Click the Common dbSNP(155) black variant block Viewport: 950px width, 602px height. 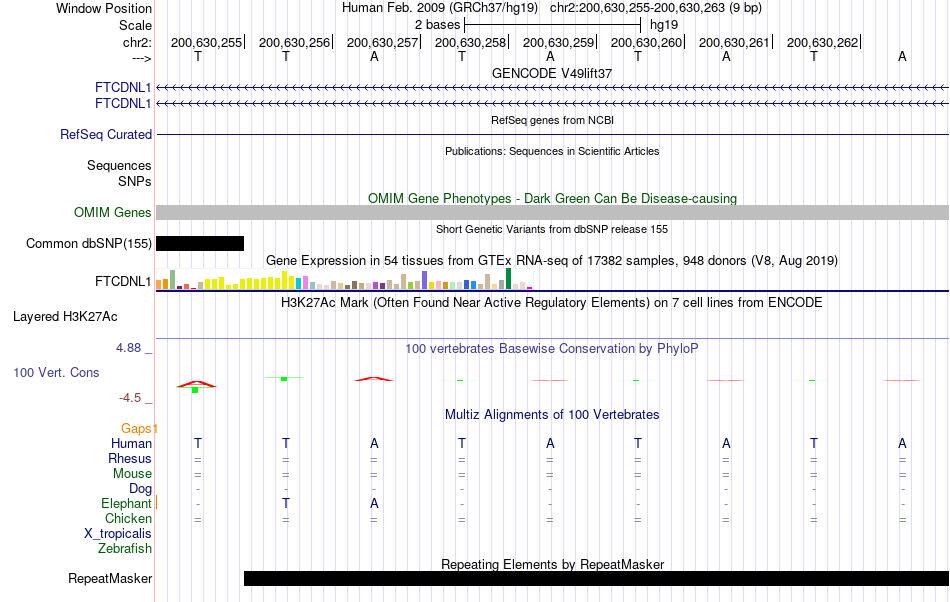[x=200, y=243]
